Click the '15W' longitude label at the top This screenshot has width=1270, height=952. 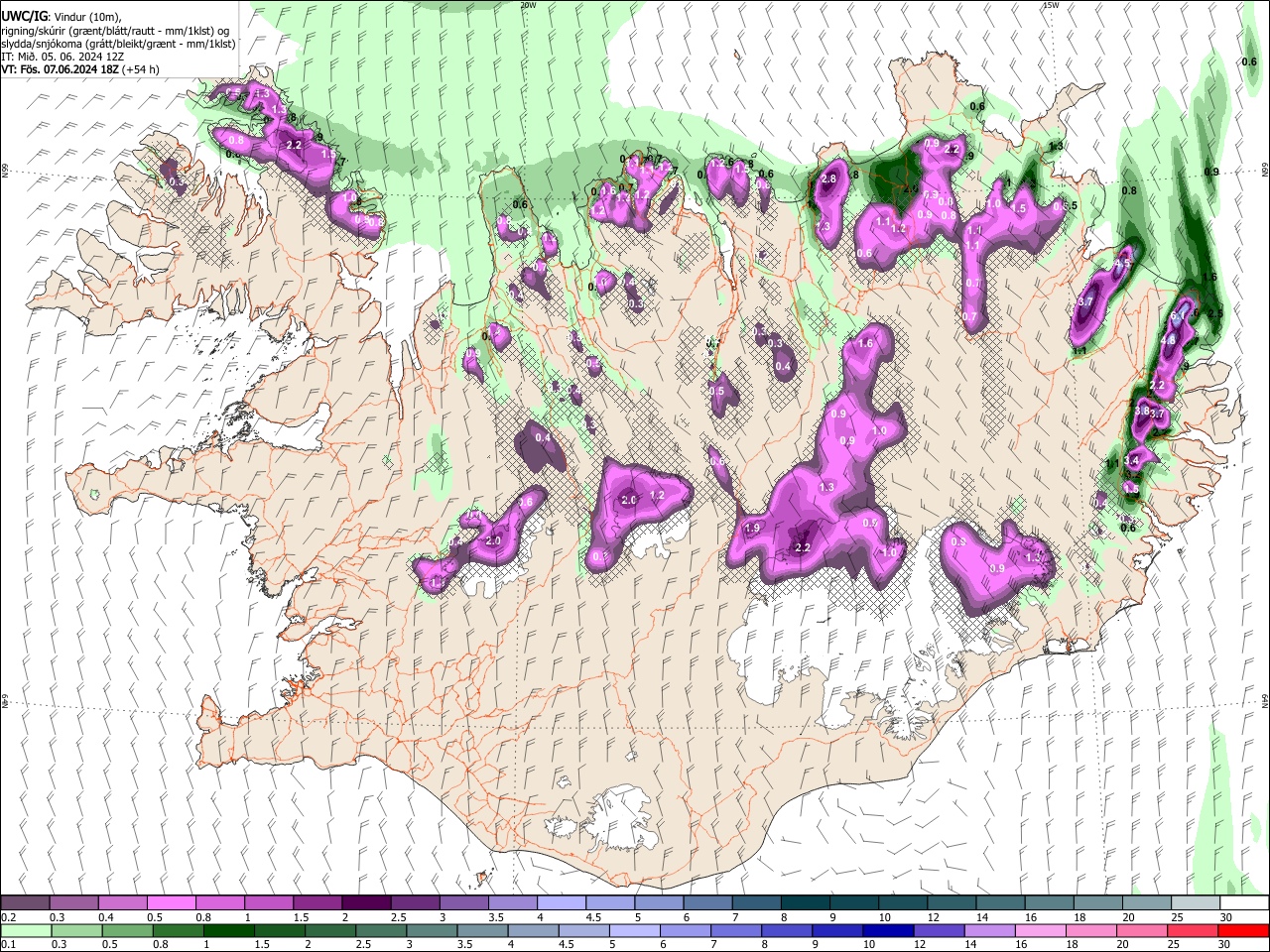1051,5
